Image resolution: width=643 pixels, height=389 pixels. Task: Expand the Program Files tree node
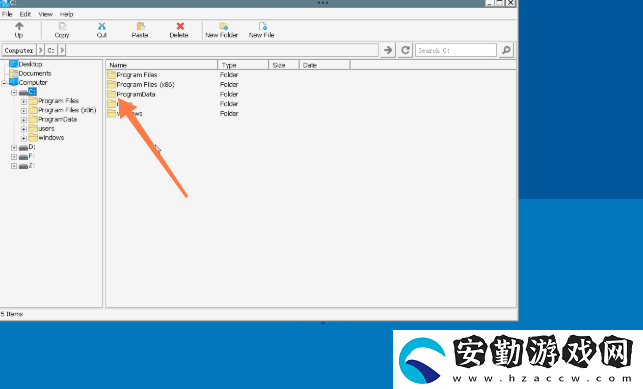24,101
